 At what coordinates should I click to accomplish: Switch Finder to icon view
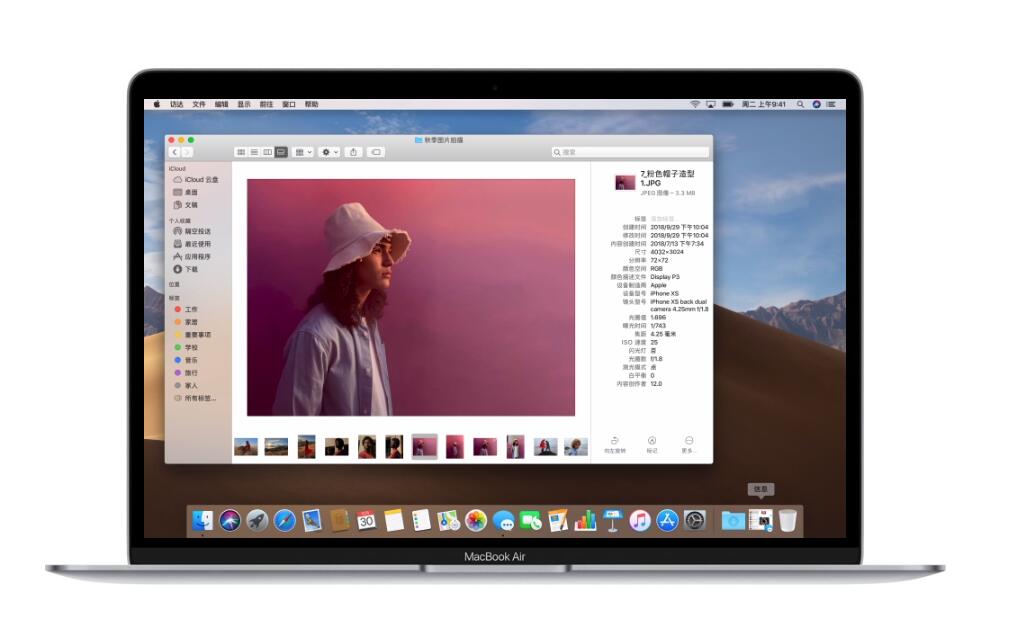coord(240,151)
